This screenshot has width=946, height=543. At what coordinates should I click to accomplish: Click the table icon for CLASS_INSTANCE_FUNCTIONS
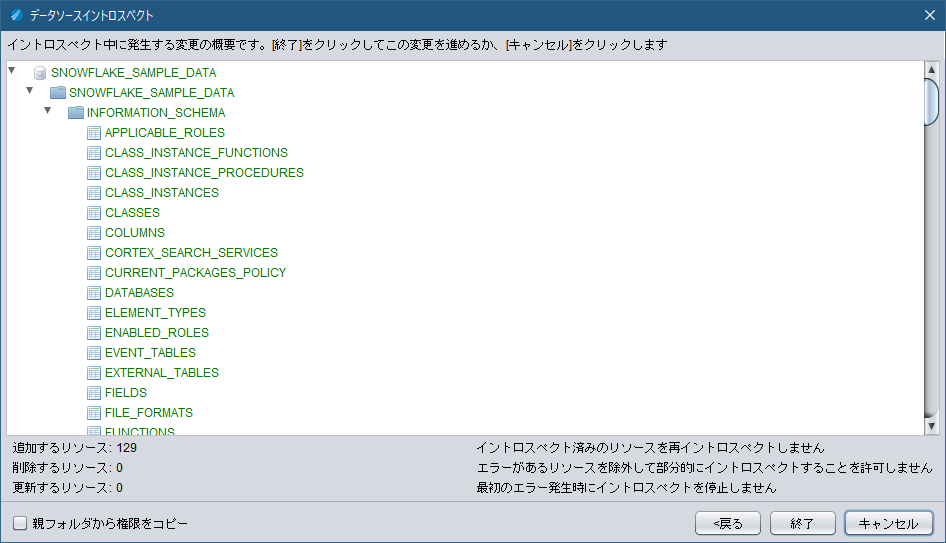(94, 153)
